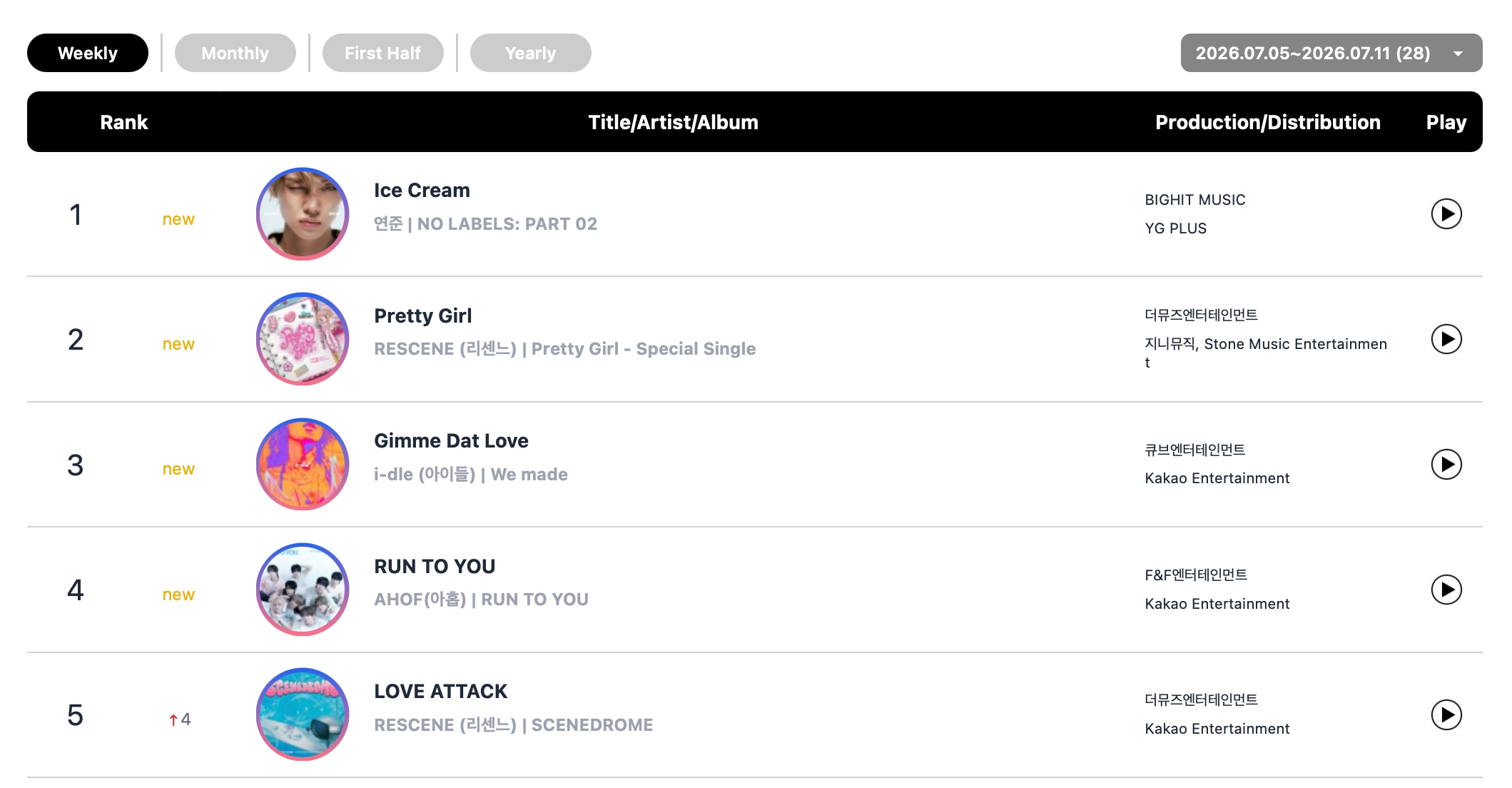Click the LOVE ATTACK song title

point(440,692)
